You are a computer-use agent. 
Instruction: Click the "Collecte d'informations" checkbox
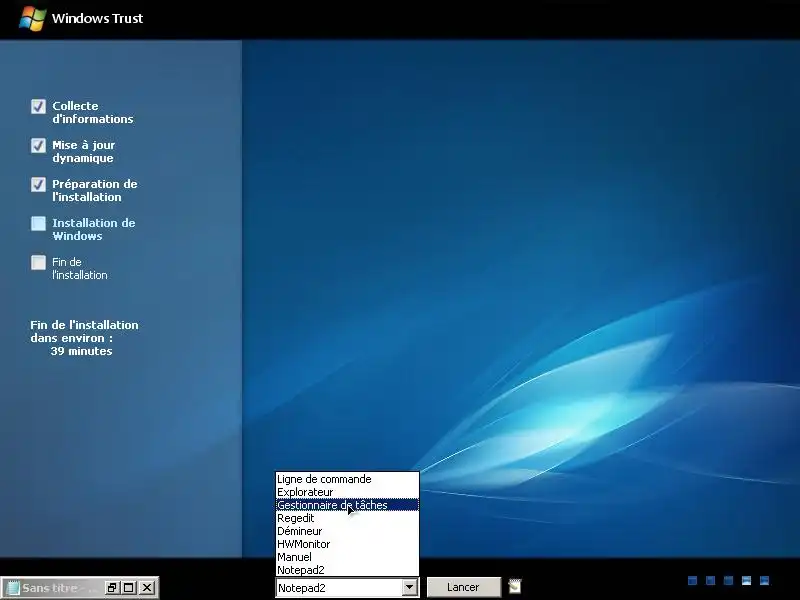38,106
